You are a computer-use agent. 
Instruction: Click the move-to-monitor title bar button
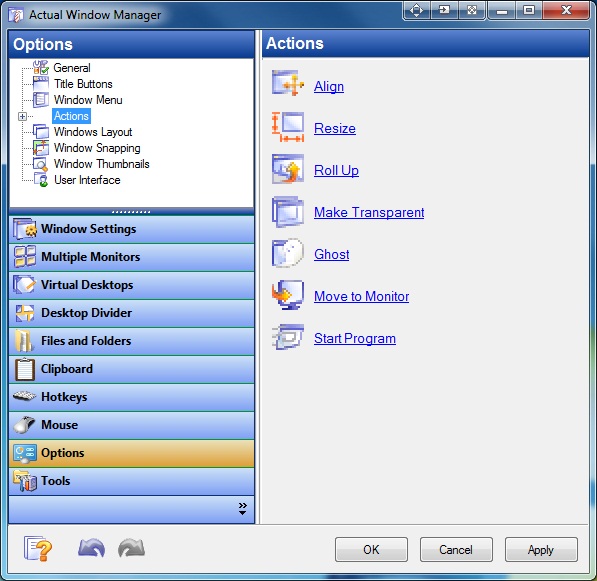416,10
